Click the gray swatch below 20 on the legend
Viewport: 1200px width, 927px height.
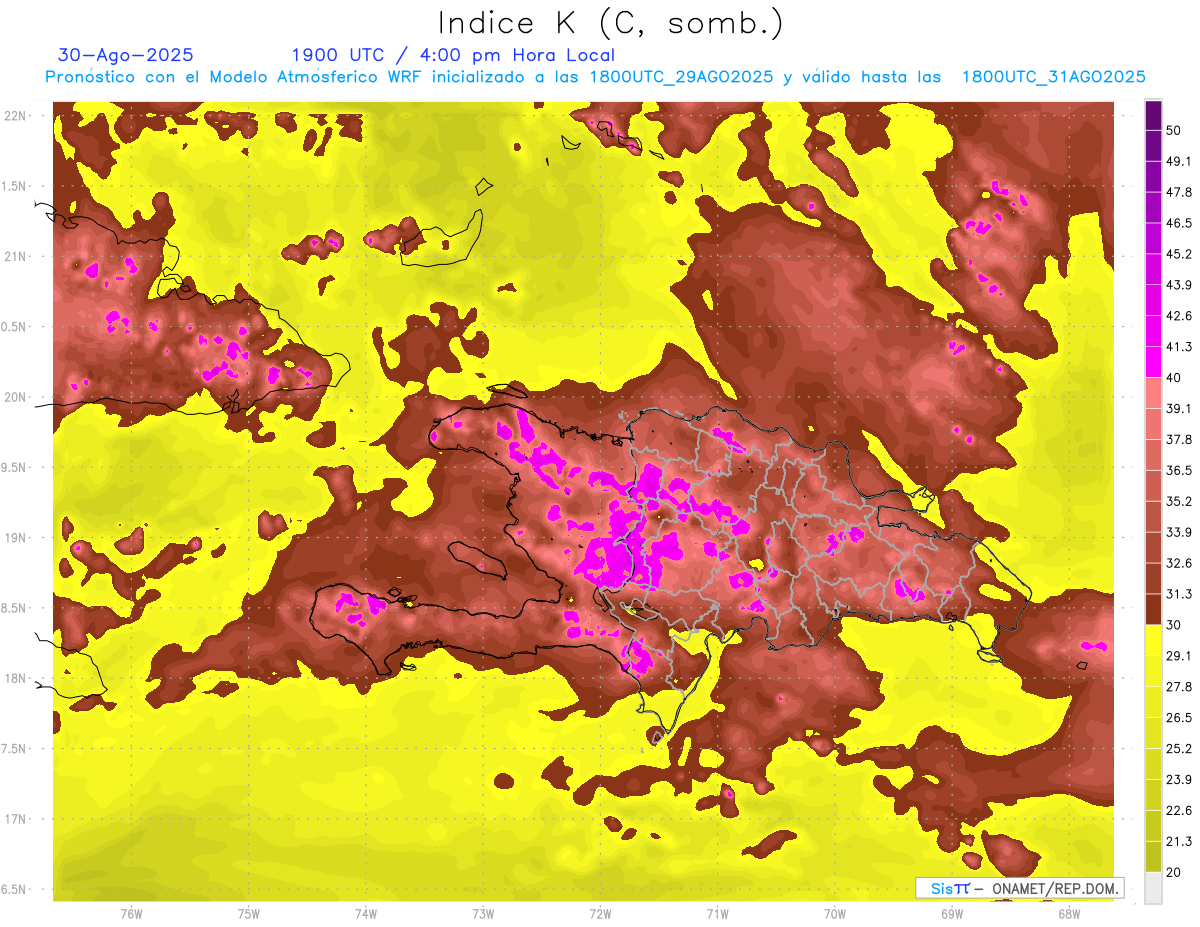coord(1153,888)
